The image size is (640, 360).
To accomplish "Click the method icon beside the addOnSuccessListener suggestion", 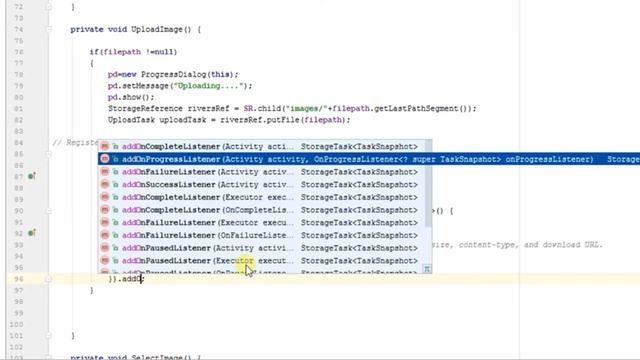I will pos(105,184).
